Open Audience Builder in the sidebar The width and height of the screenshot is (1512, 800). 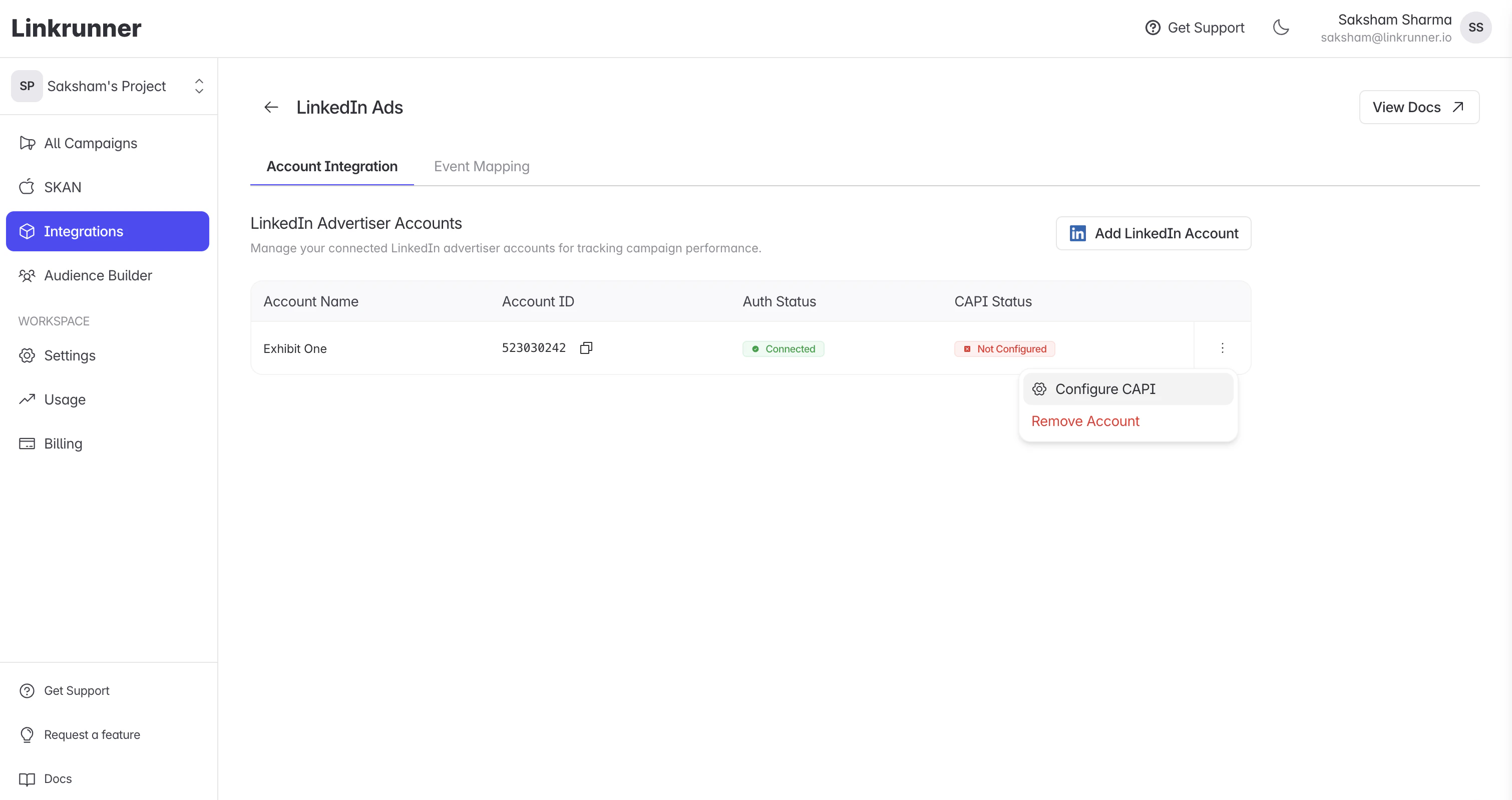(x=98, y=275)
